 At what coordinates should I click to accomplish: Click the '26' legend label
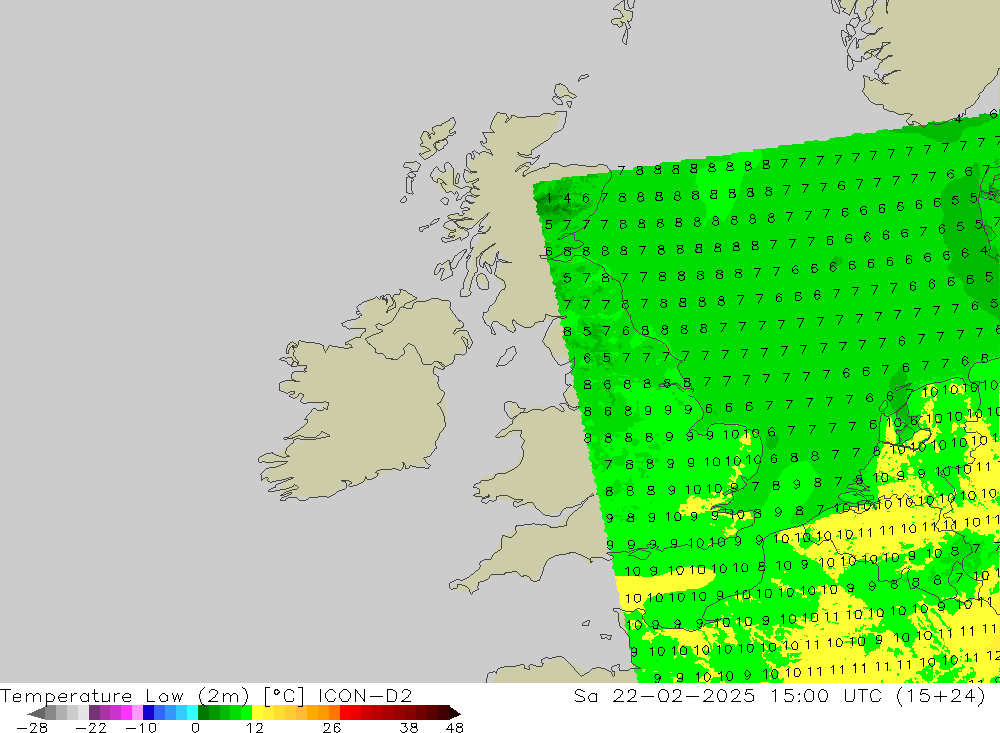coord(332,728)
